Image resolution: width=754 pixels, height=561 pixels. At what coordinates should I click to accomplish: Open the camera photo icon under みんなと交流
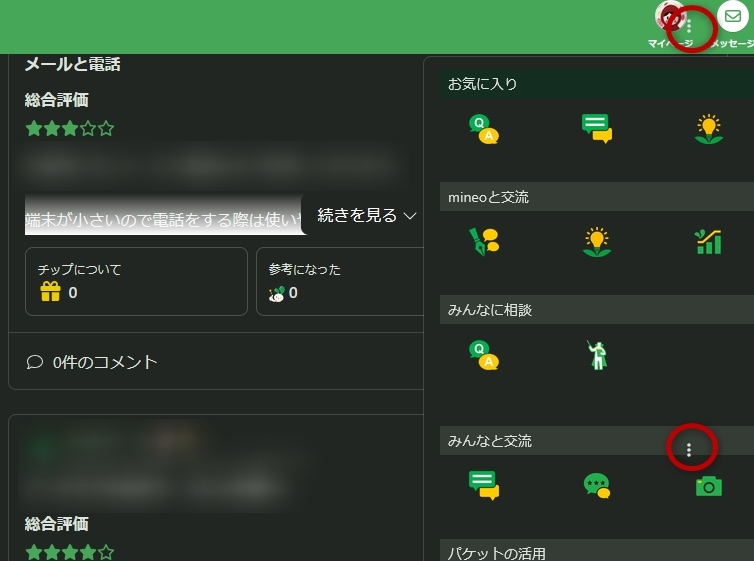(x=709, y=486)
